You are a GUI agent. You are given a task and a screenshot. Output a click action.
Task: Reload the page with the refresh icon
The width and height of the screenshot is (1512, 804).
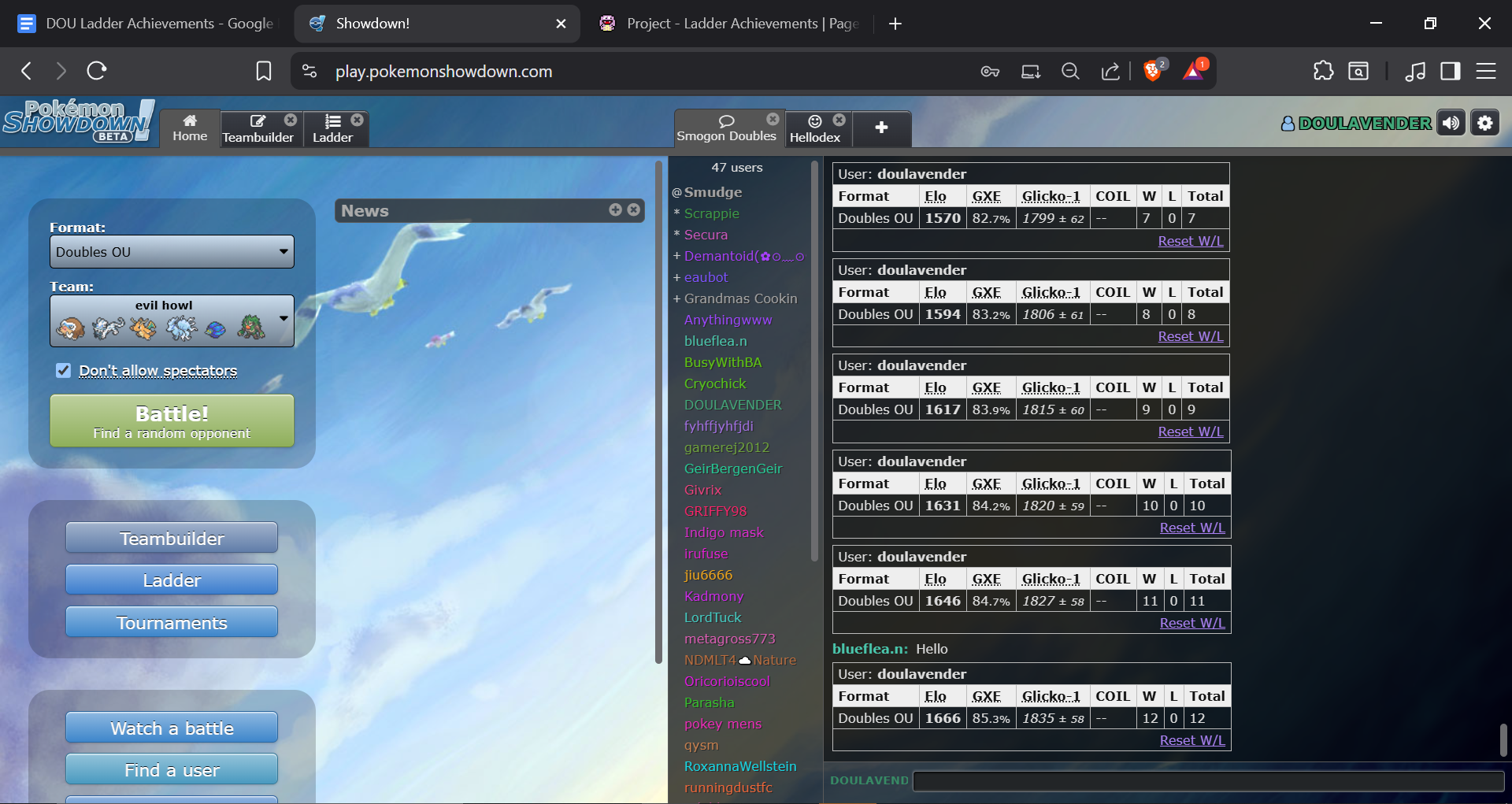pyautogui.click(x=97, y=71)
